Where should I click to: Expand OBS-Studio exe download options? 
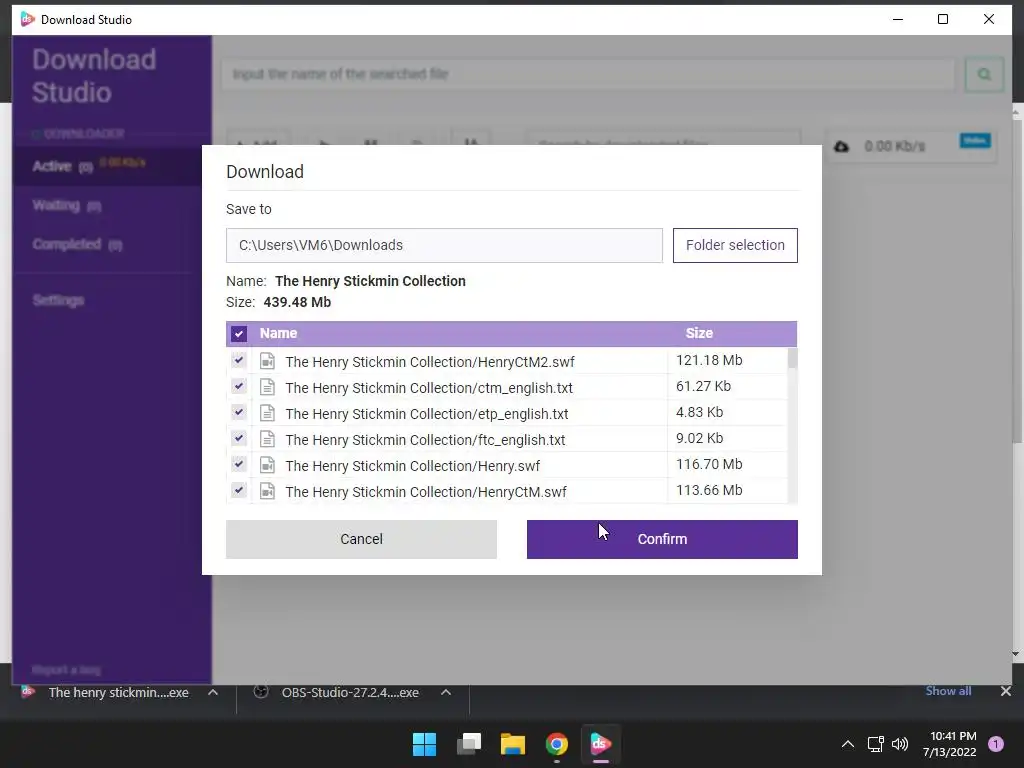tap(446, 692)
